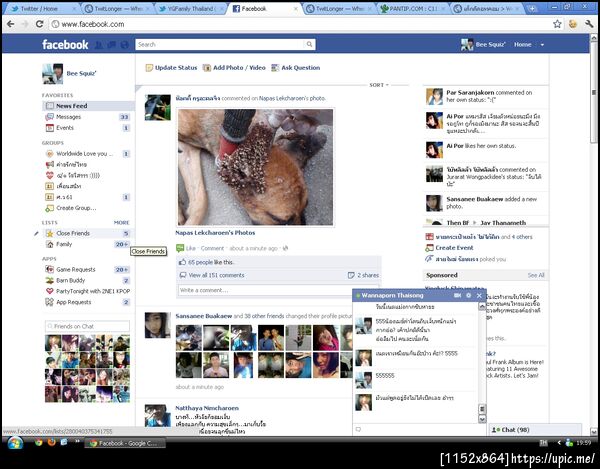Viewport: 600px width, 469px height.
Task: Open chat options gear in Wannaporn chat
Action: (x=468, y=295)
